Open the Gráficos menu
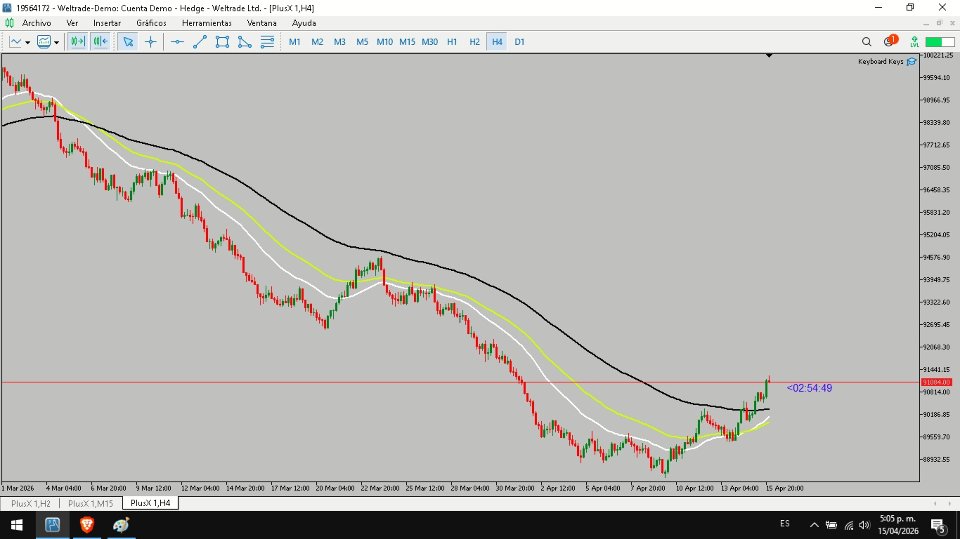Viewport: 960px width, 539px height. (x=151, y=23)
